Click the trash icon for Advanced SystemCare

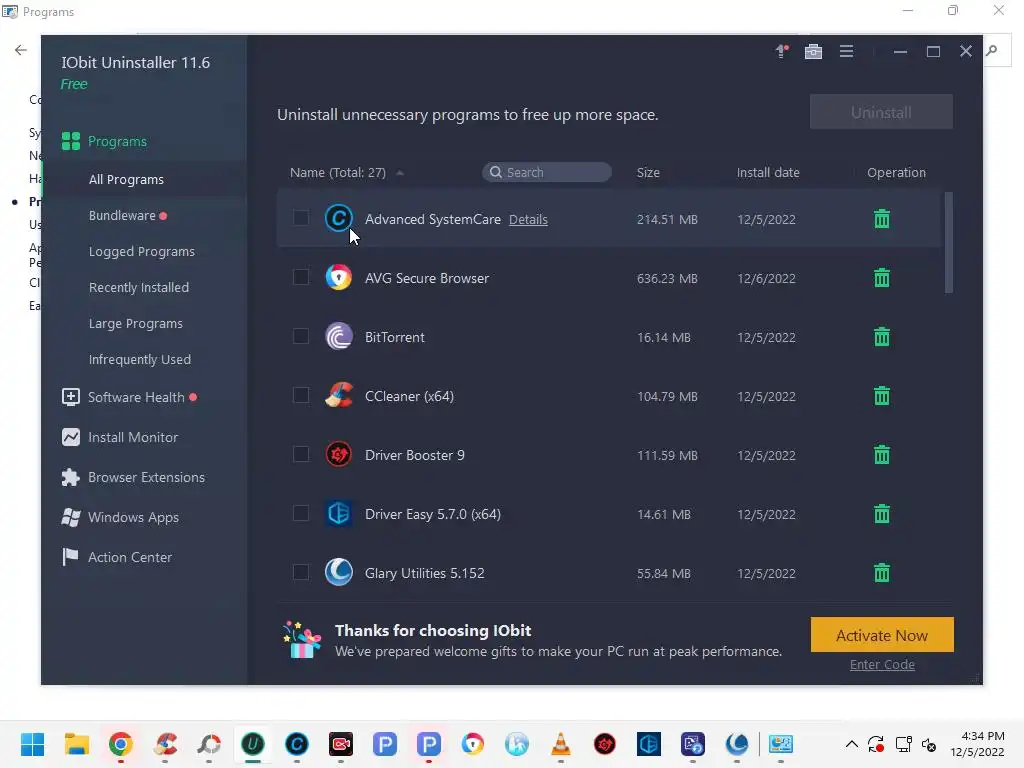(882, 219)
